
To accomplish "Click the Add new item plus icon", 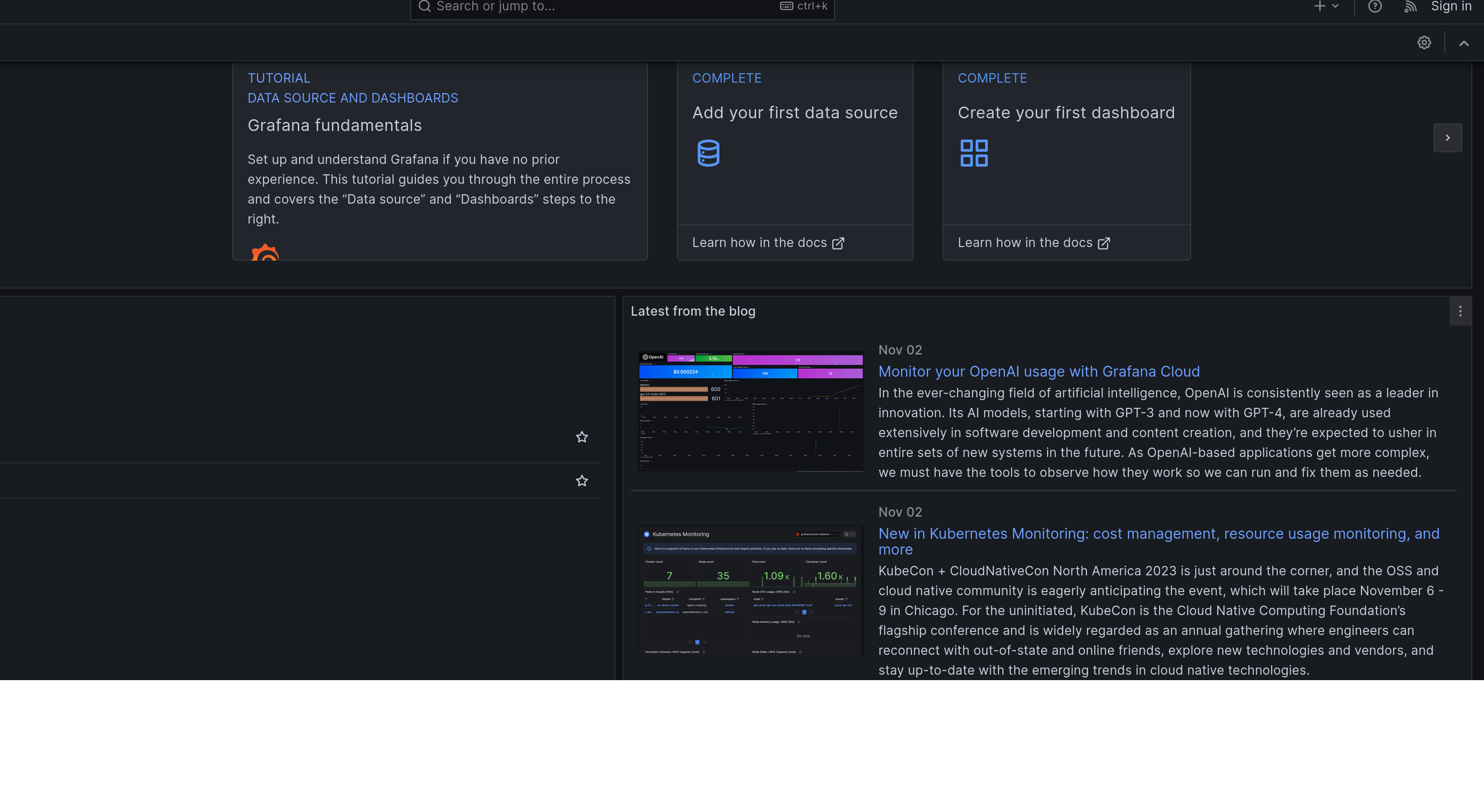I will pyautogui.click(x=1319, y=6).
